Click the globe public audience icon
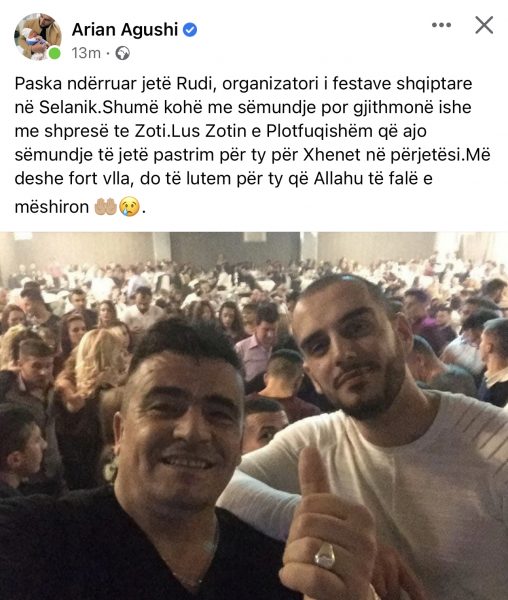This screenshot has height=600, width=508. coord(123,53)
